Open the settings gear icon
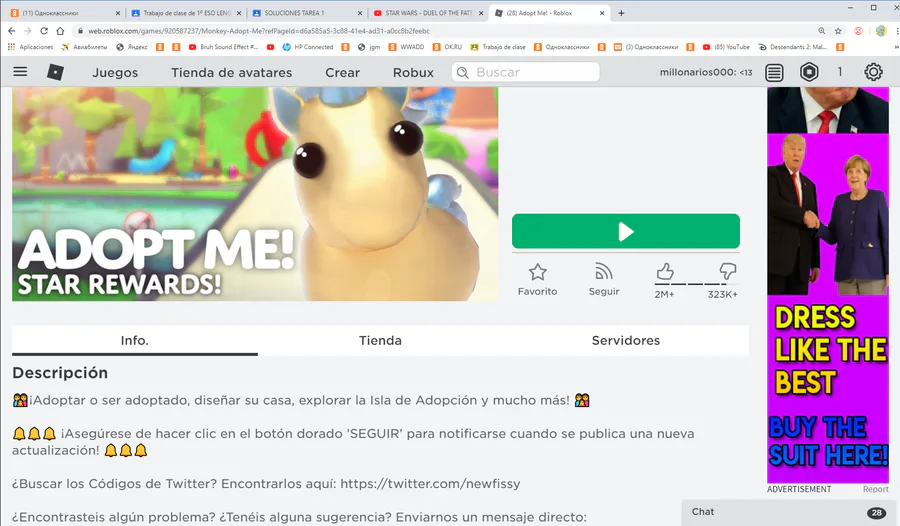This screenshot has width=900, height=526. pyautogui.click(x=873, y=72)
